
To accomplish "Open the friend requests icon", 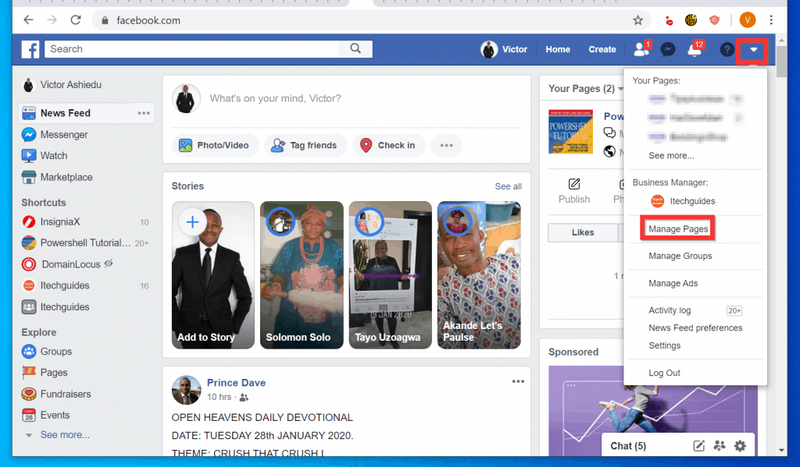I will [x=641, y=49].
